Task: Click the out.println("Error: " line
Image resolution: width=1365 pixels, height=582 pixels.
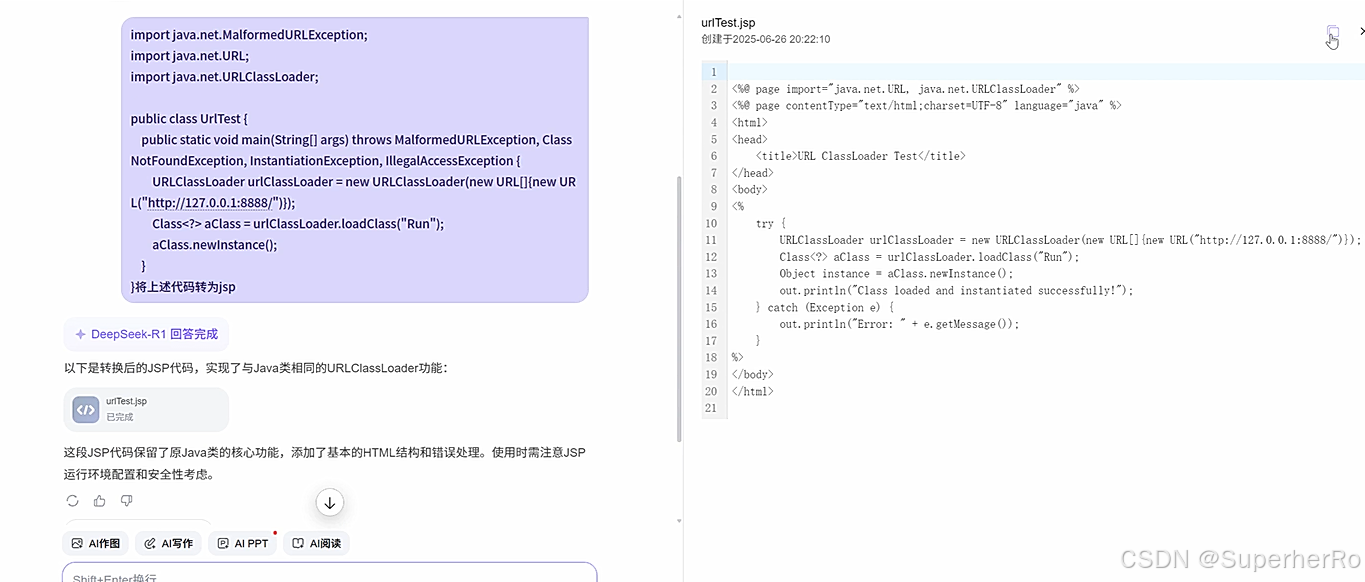Action: point(900,324)
